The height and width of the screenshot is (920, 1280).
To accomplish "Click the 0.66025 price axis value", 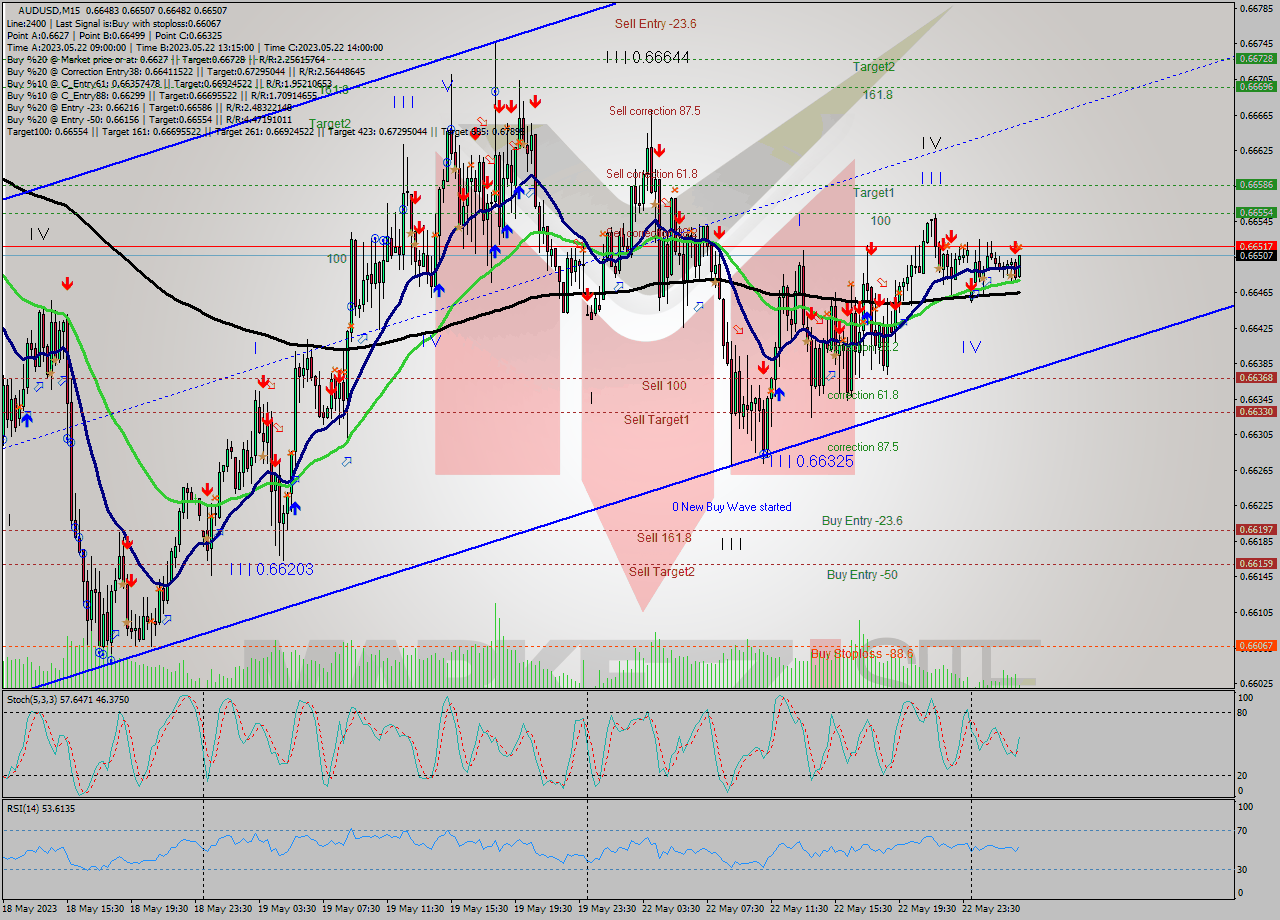I will tap(1256, 683).
